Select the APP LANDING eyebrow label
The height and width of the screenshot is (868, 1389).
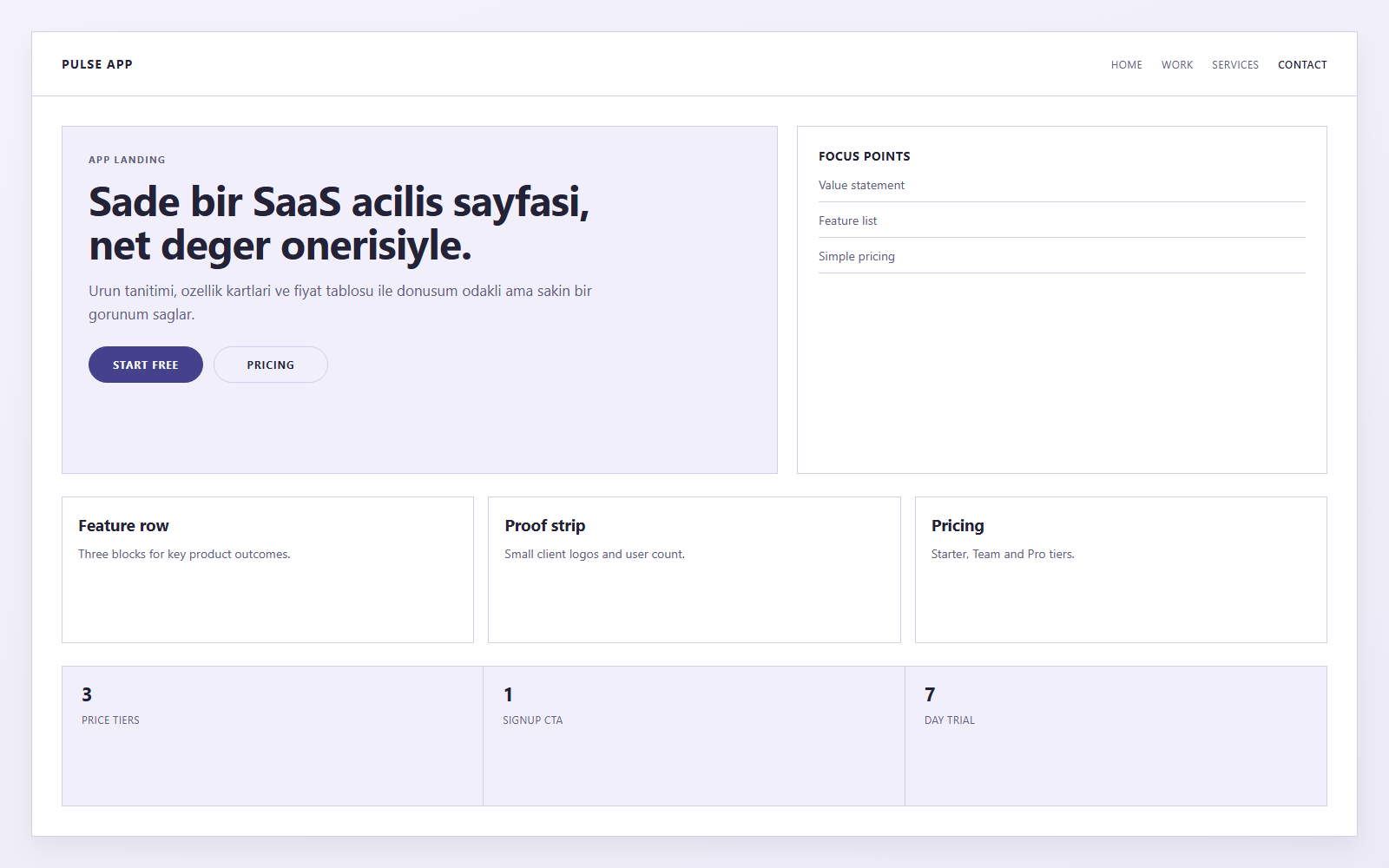pyautogui.click(x=127, y=160)
